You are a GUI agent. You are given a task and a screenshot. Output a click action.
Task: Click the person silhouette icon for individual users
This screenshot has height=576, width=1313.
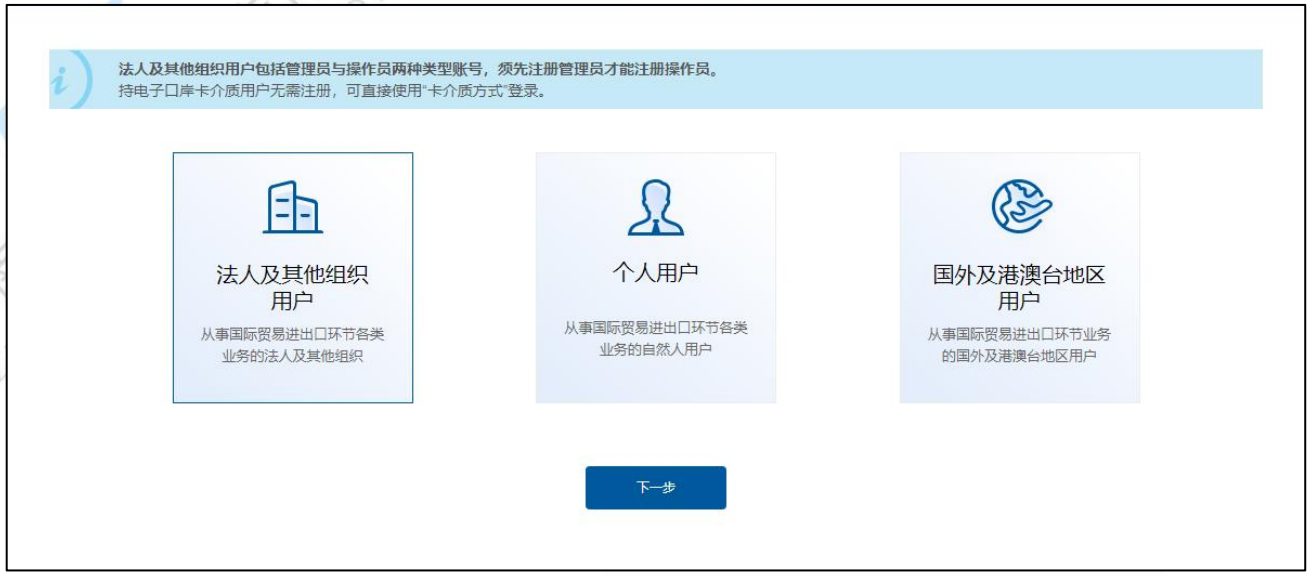pyautogui.click(x=655, y=209)
